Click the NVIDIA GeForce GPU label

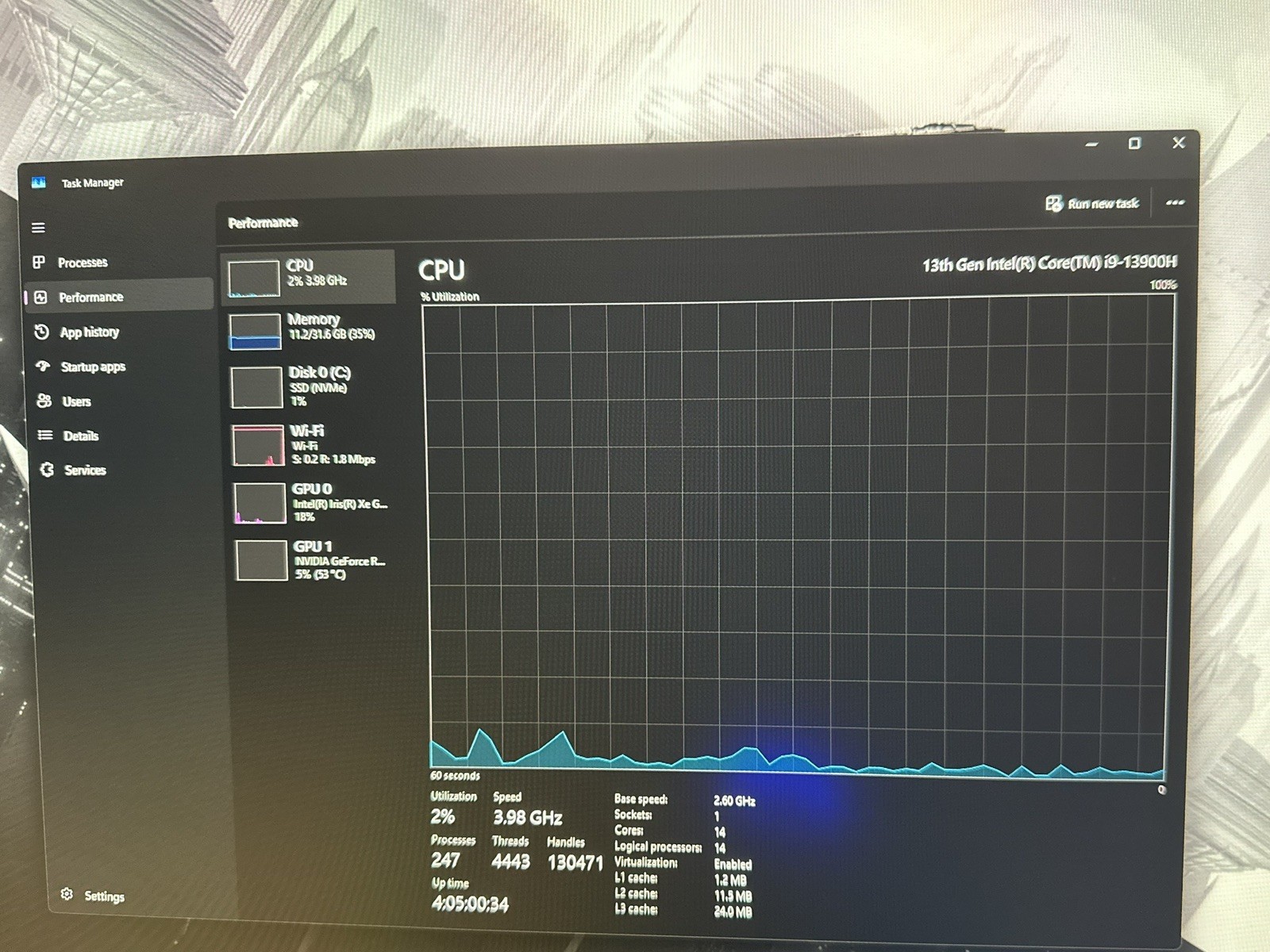click(x=340, y=561)
